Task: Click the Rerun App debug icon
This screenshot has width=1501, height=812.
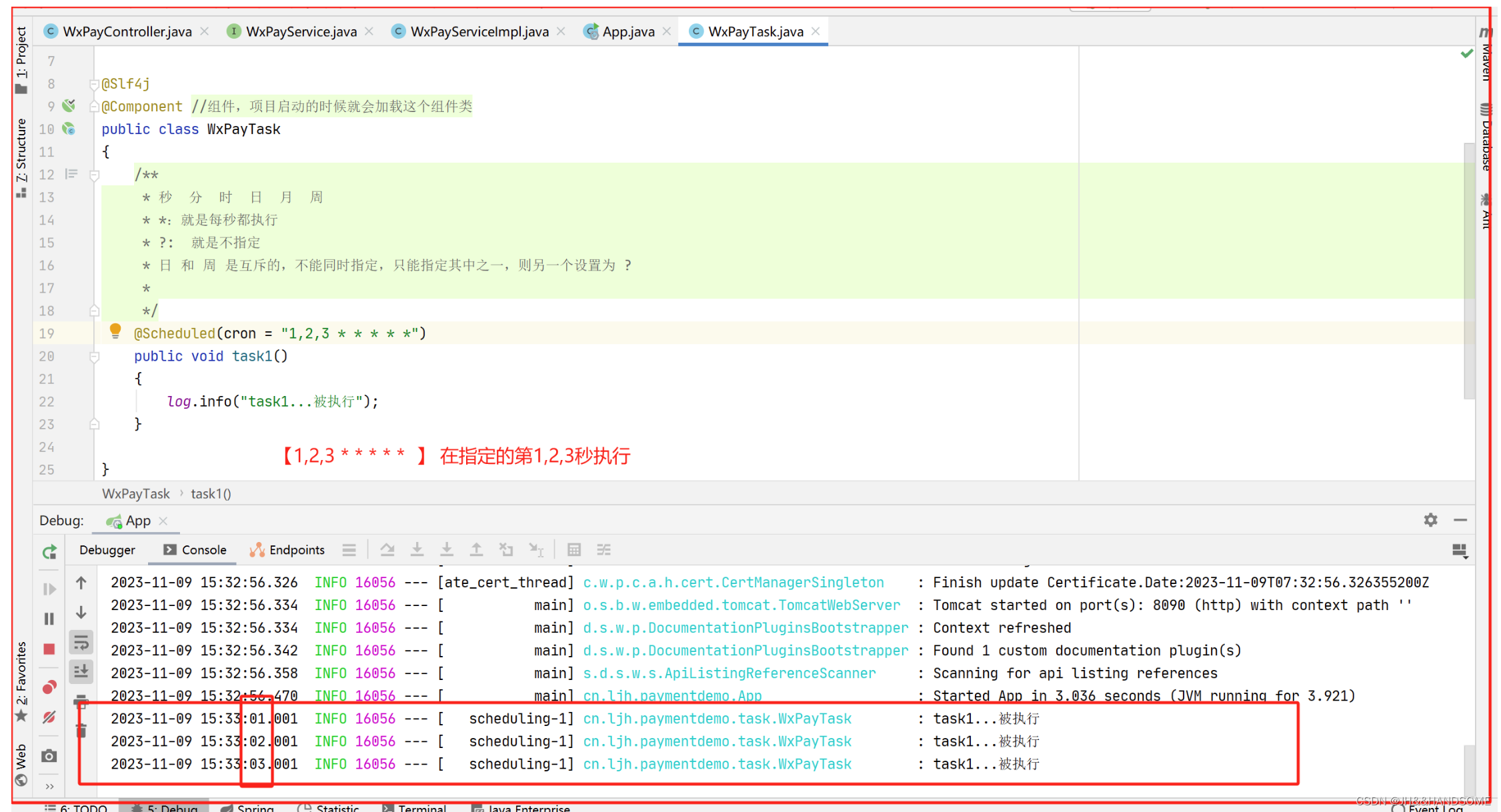Action: pos(49,552)
